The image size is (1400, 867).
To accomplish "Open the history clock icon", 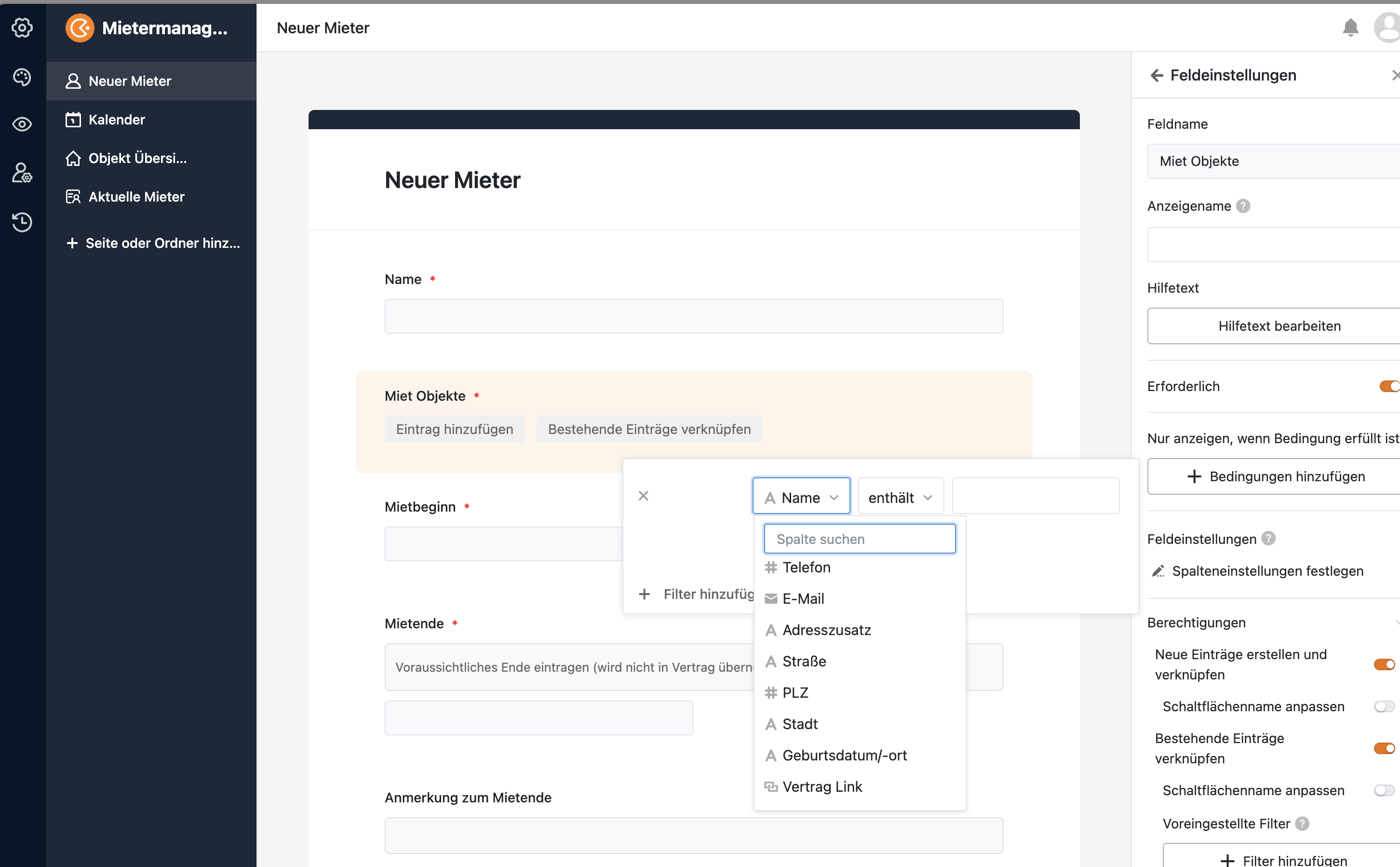I will (22, 222).
